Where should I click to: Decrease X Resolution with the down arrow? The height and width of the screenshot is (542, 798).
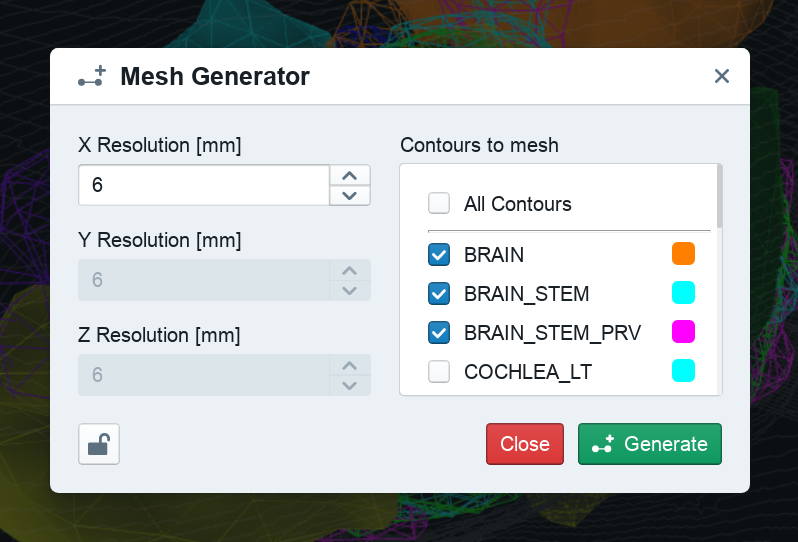(x=350, y=195)
